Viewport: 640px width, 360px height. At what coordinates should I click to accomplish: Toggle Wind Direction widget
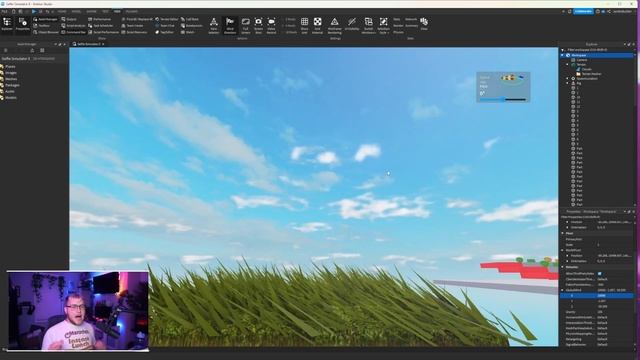230,25
